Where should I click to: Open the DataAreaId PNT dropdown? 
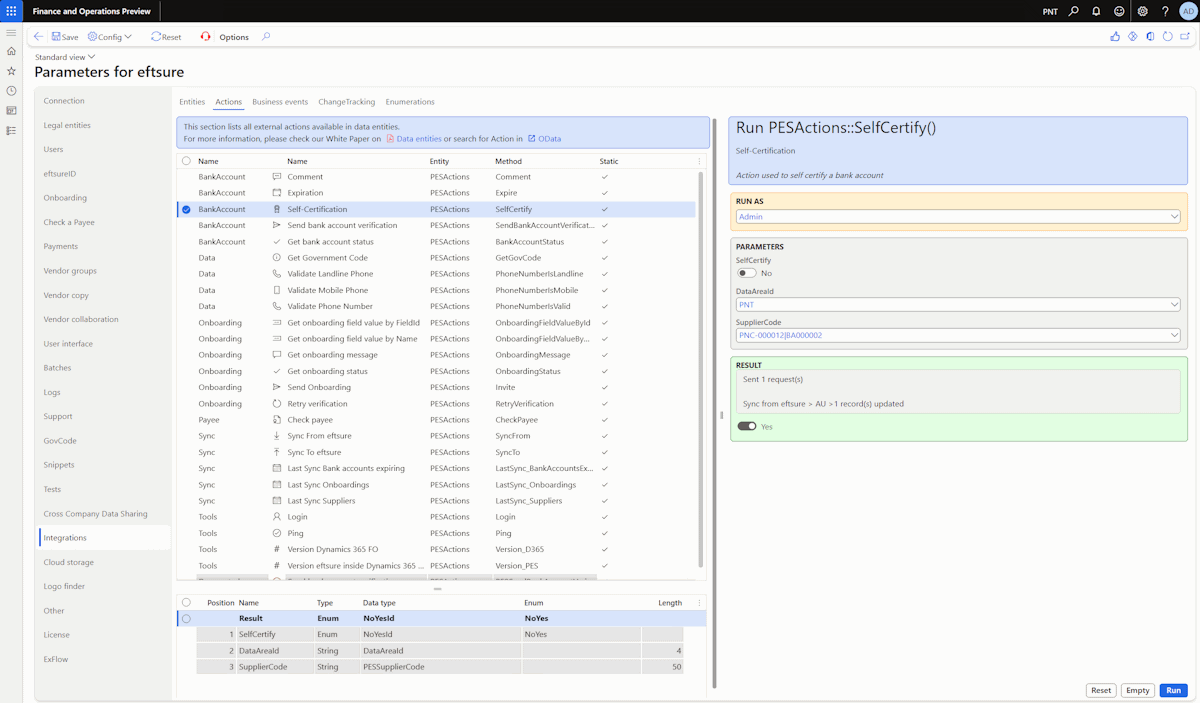[x=958, y=305]
